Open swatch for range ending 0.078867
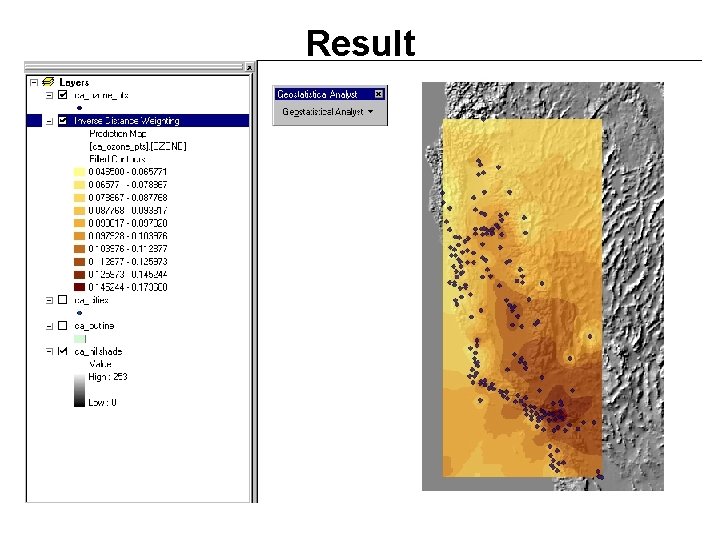720x540 pixels. click(79, 185)
